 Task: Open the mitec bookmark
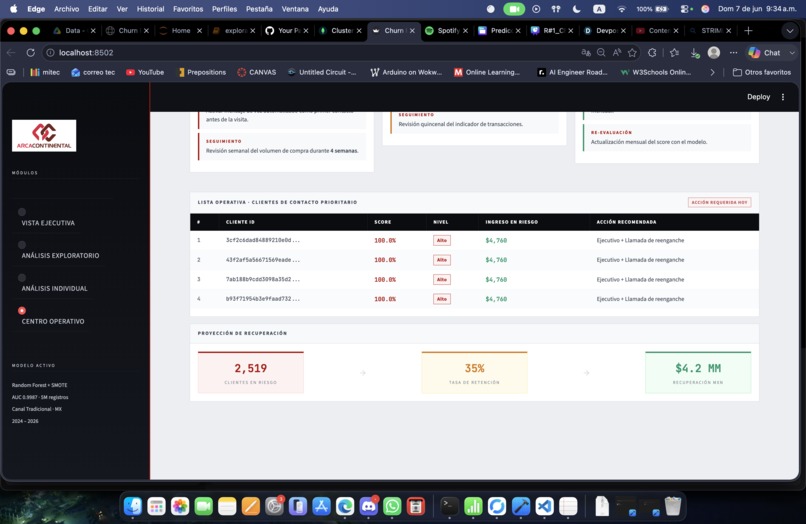(45, 73)
